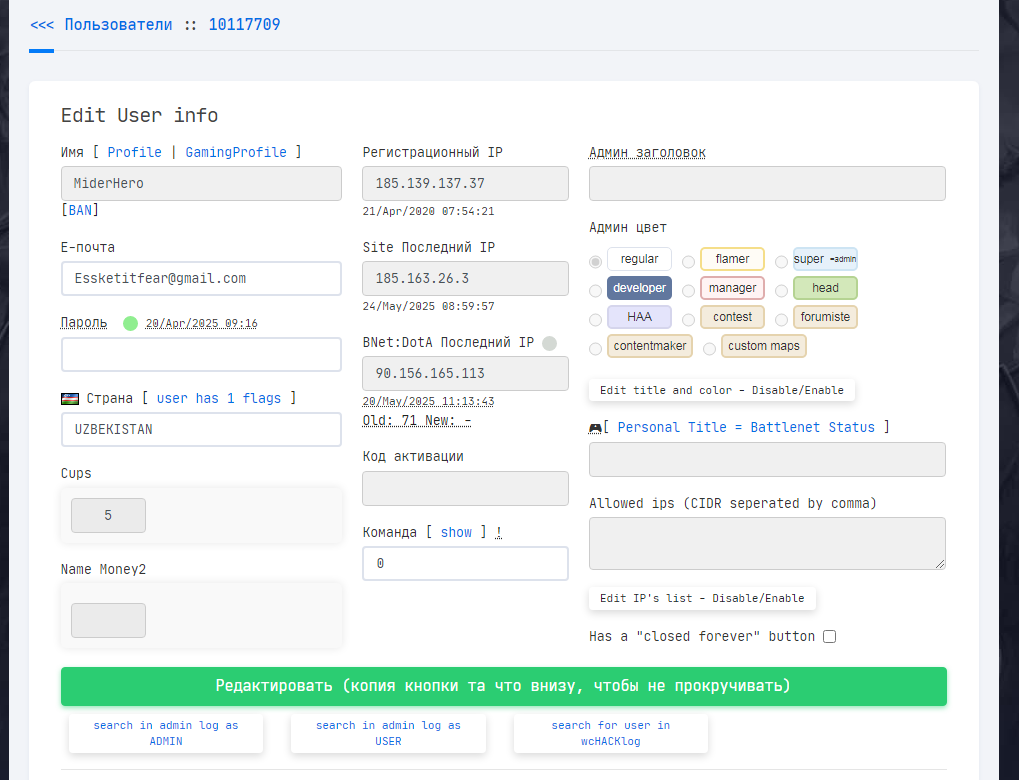Screen dimensions: 1019x780
Task: Click the Страна field with UZBEKISTAN
Action: [201, 430]
